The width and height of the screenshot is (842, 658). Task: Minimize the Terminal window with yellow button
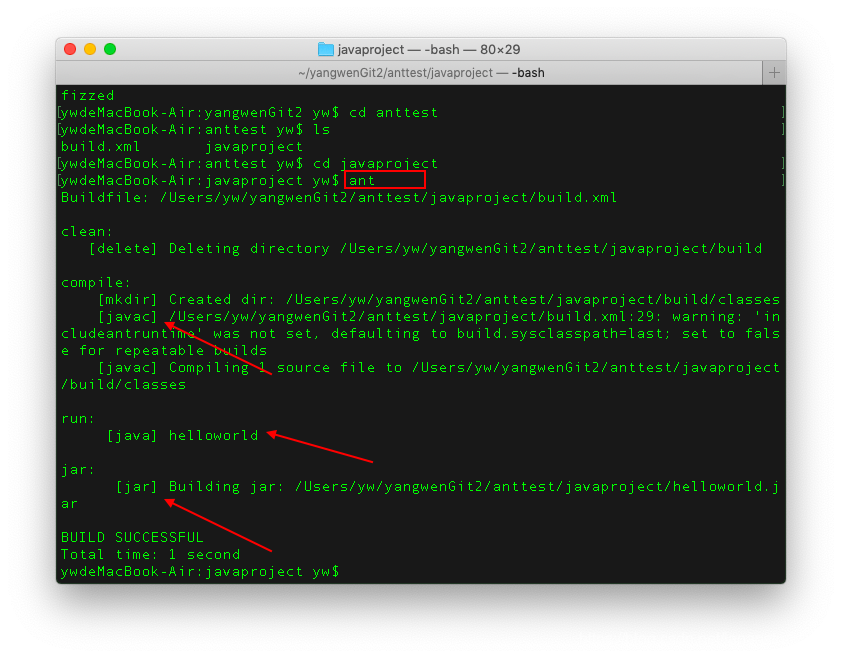[x=90, y=49]
